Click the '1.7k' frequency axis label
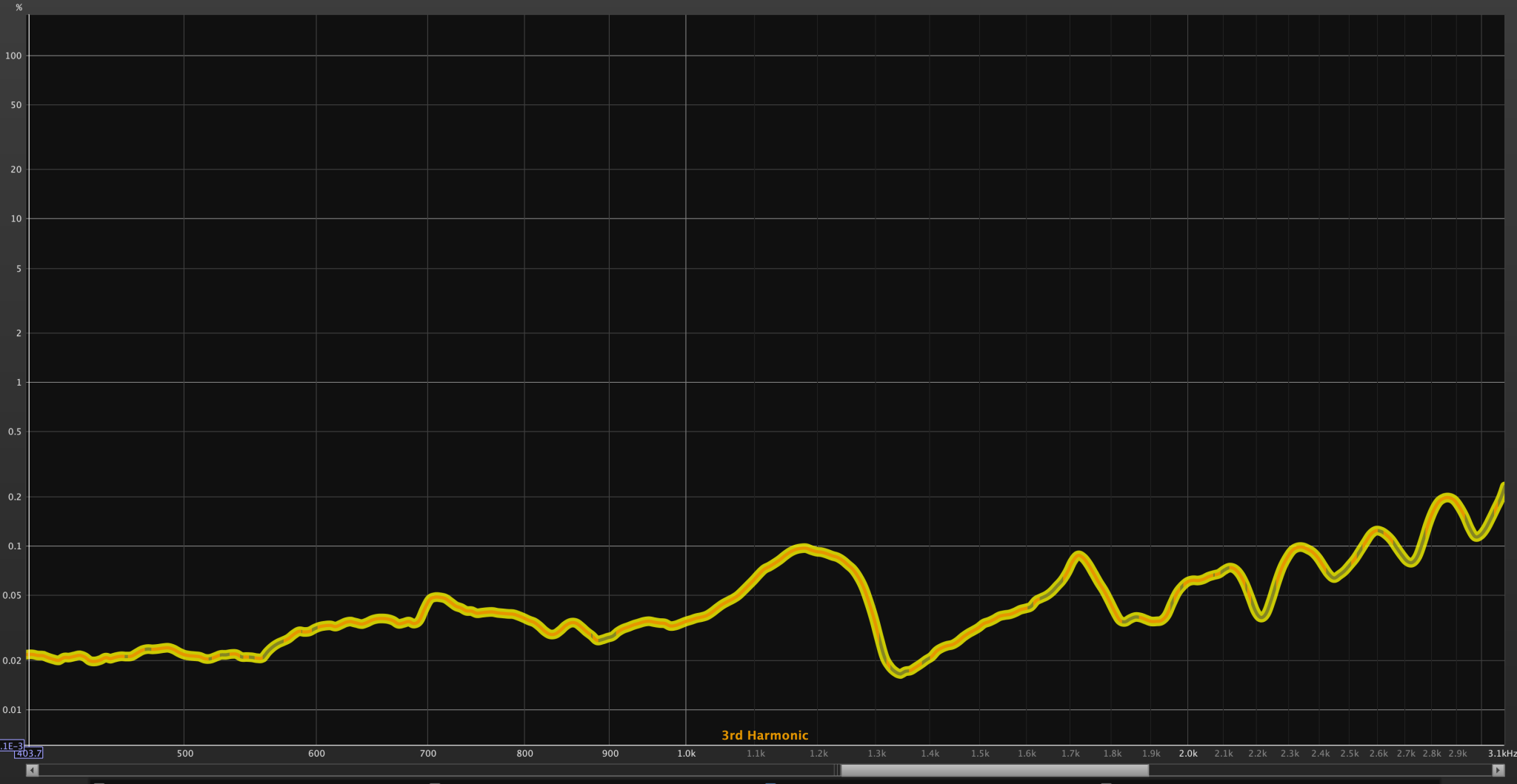This screenshot has height=784, width=1517. (x=1070, y=754)
